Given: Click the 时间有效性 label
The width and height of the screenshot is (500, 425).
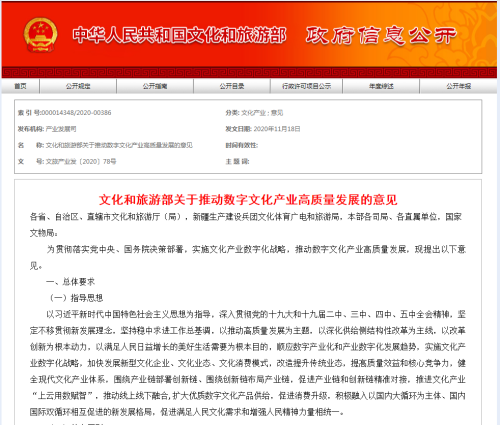Looking at the screenshot, I should (242, 145).
